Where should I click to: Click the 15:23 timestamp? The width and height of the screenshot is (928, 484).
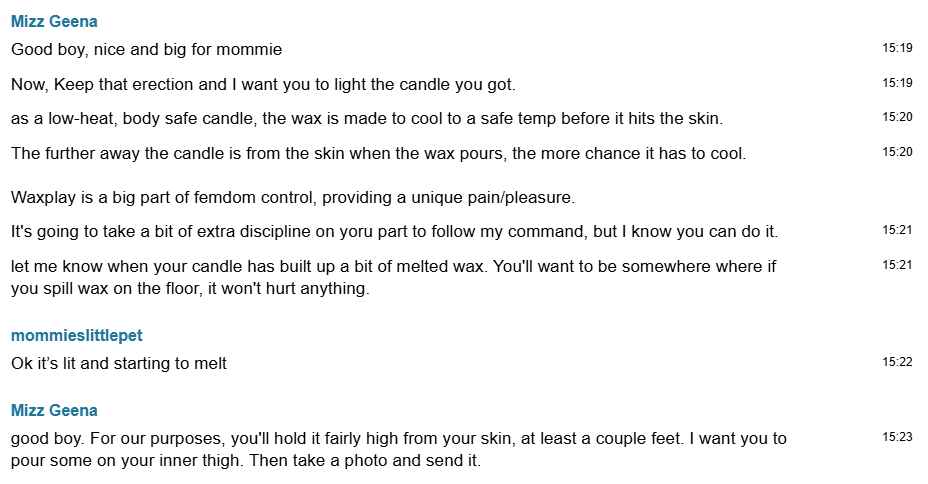[x=897, y=437]
